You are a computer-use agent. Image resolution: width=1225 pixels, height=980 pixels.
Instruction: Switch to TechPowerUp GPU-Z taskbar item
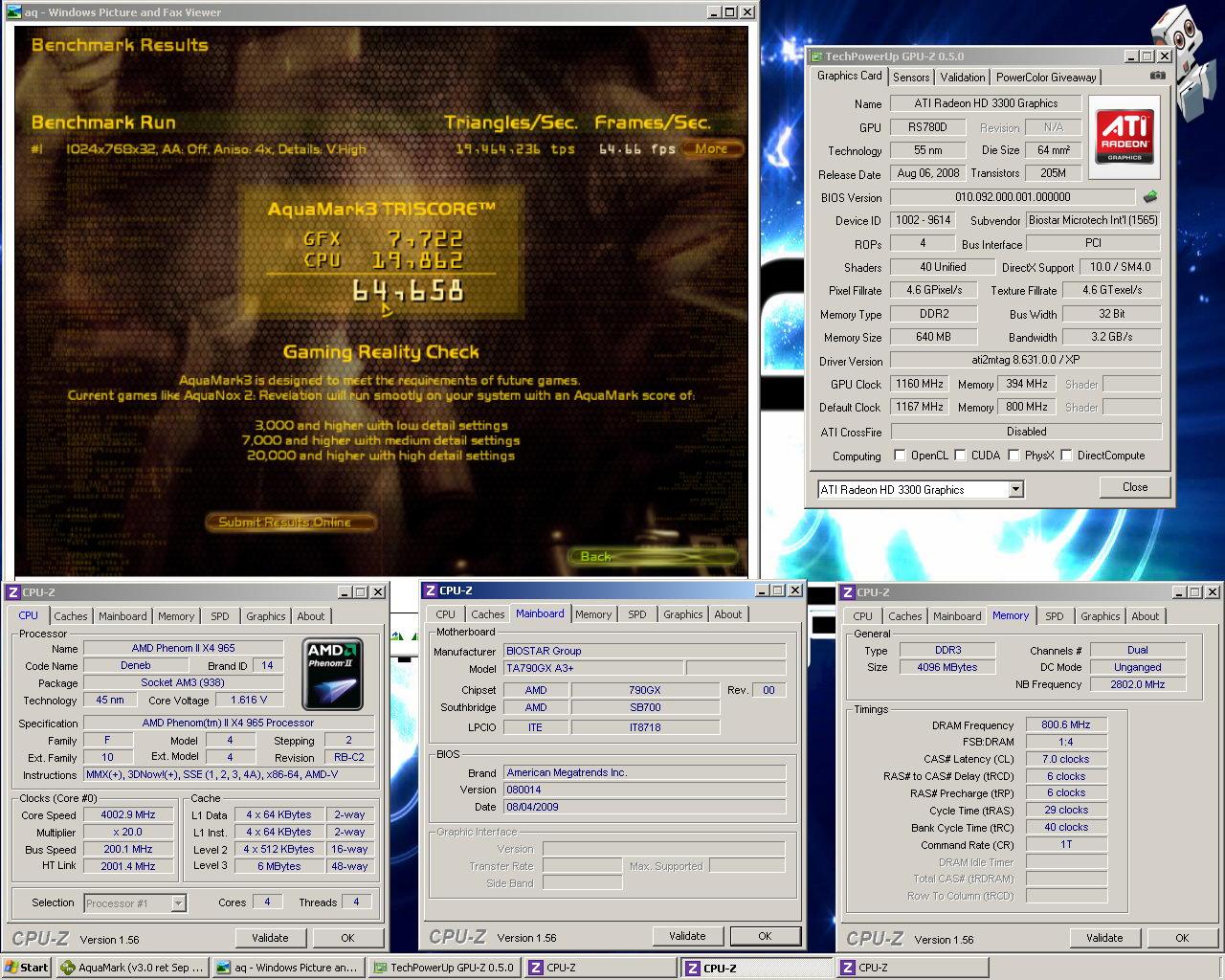[x=444, y=968]
